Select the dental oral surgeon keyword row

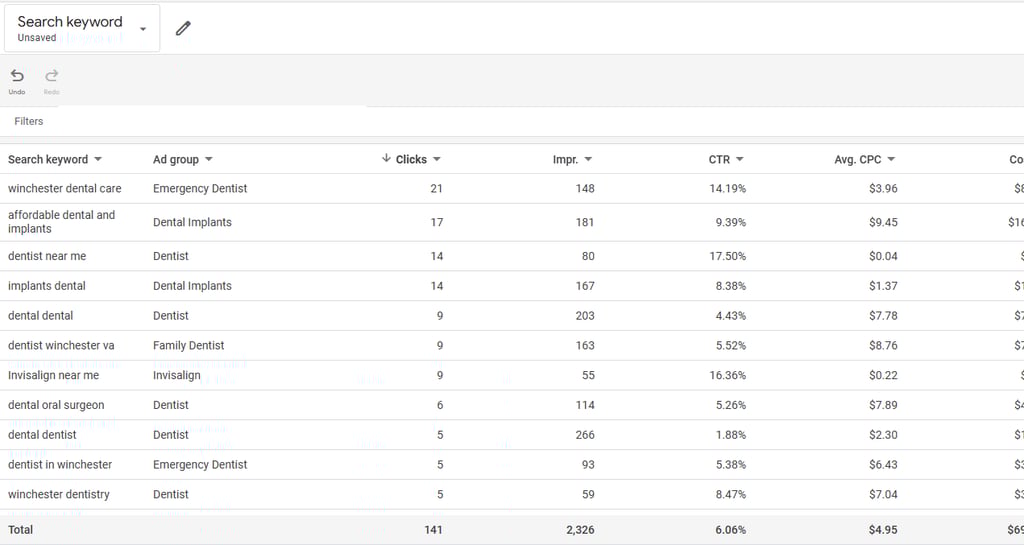tap(56, 405)
